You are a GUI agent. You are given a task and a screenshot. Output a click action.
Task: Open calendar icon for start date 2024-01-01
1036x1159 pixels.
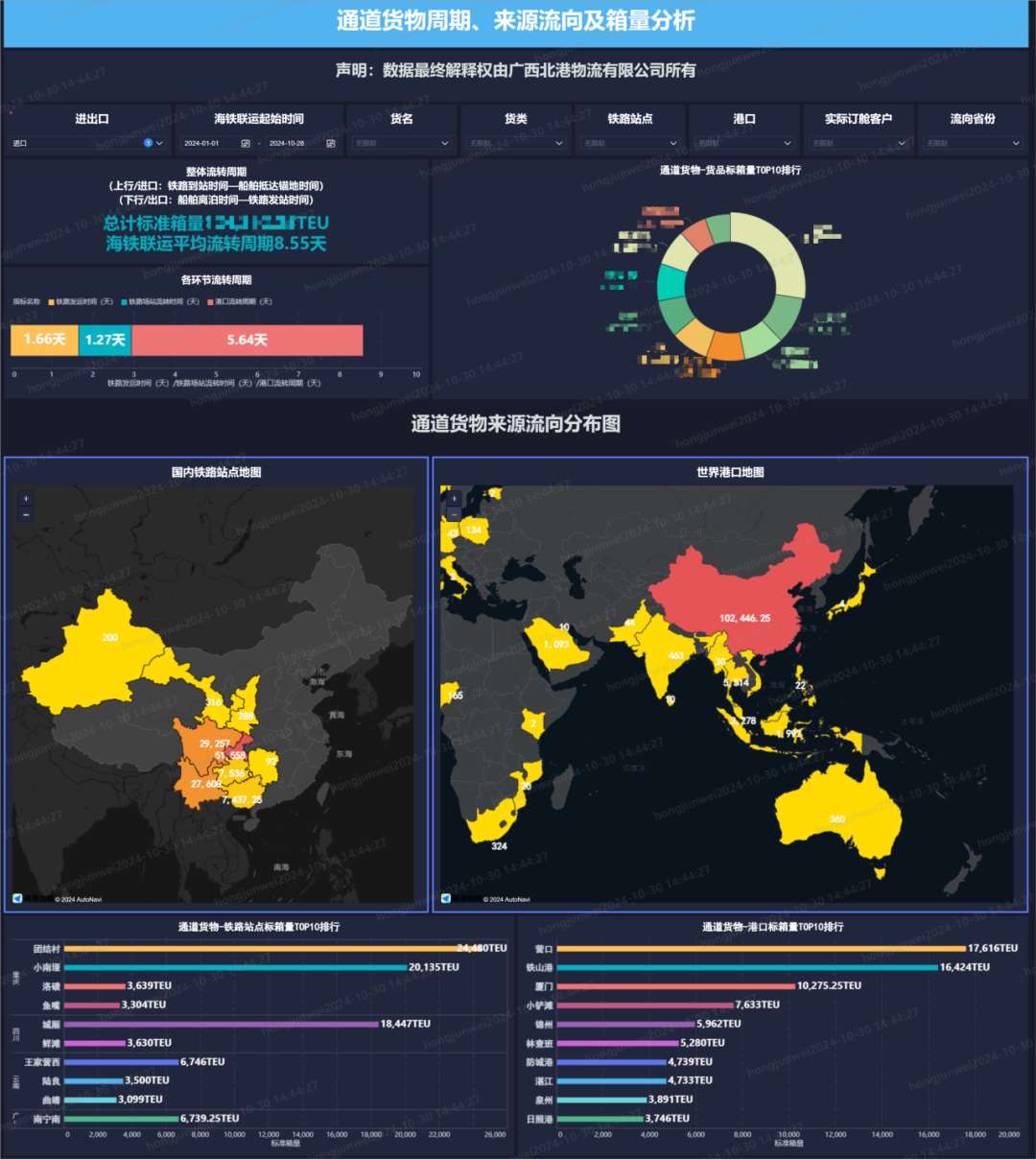point(246,143)
